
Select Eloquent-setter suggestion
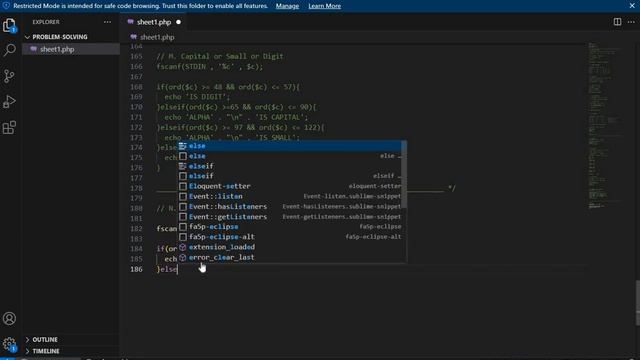pyautogui.click(x=290, y=186)
